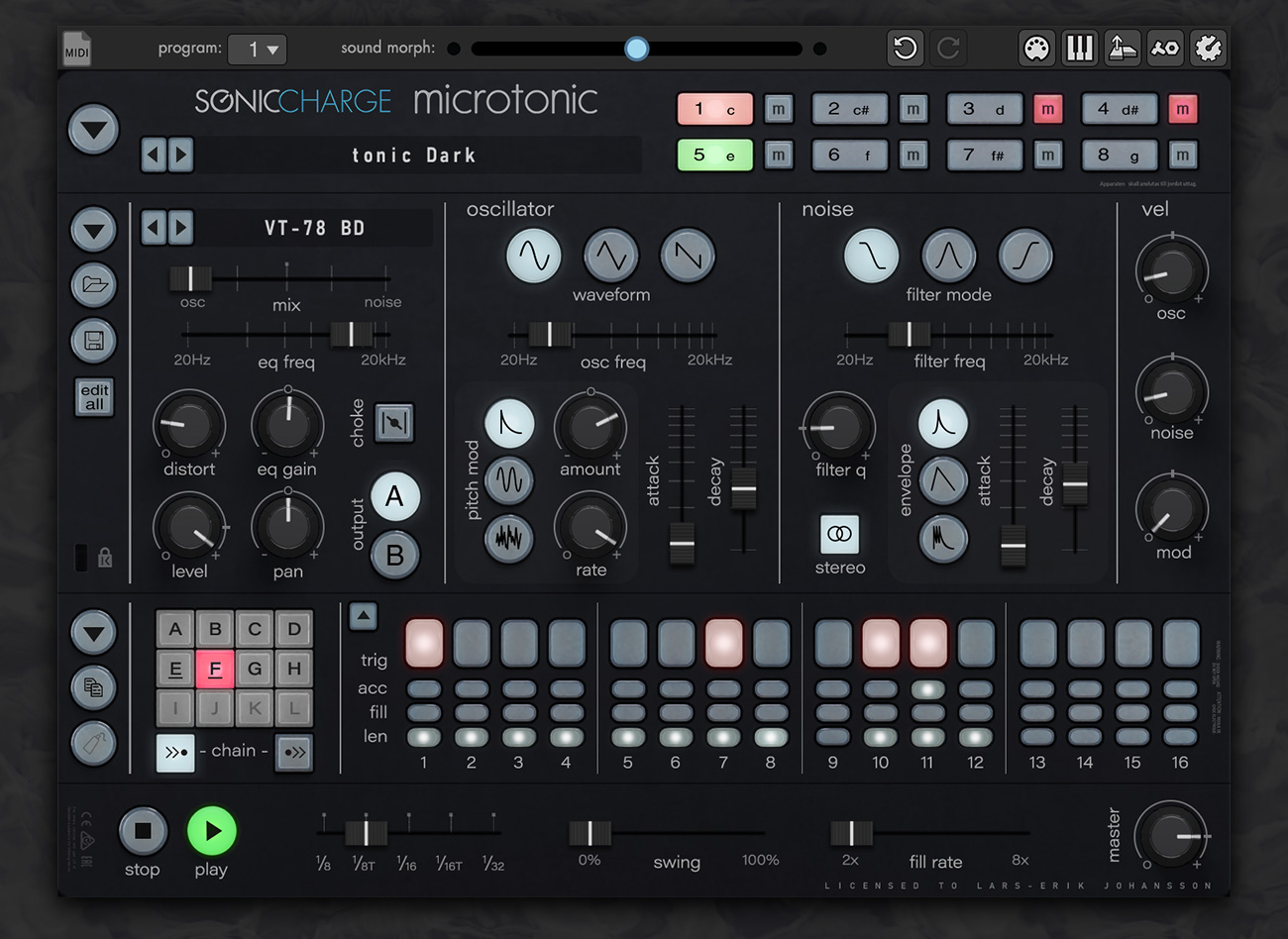
Task: Select drum channel 8 g
Action: pyautogui.click(x=1119, y=155)
